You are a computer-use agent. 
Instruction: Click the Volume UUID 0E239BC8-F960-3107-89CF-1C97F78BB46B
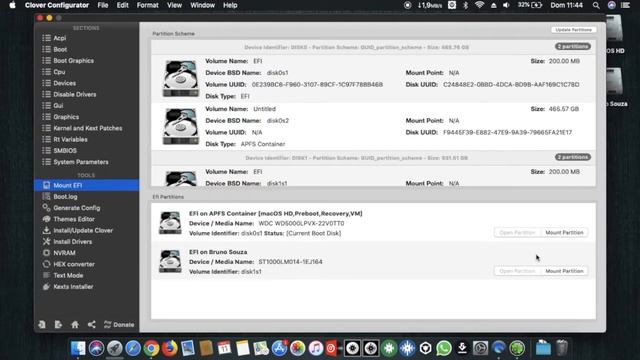tap(317, 84)
